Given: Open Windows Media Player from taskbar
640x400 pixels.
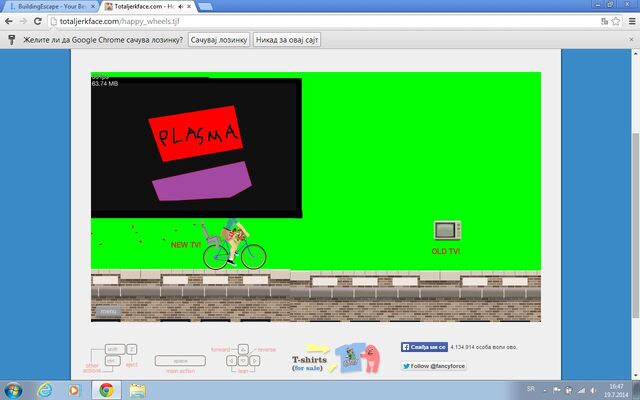Looking at the screenshot, I should (74, 391).
